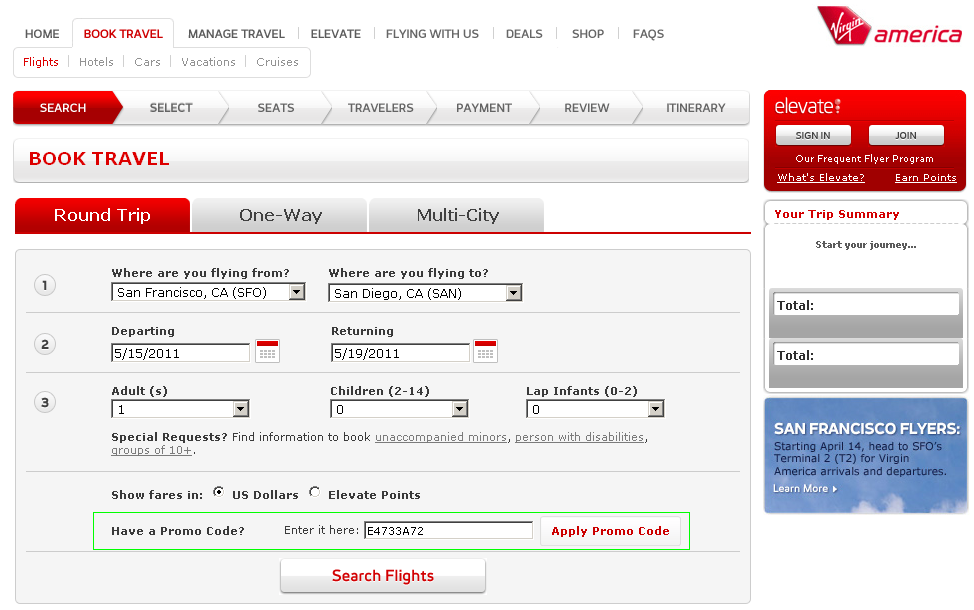The height and width of the screenshot is (610, 974).
Task: Click the "Your Trip Summary" heading
Action: click(837, 214)
